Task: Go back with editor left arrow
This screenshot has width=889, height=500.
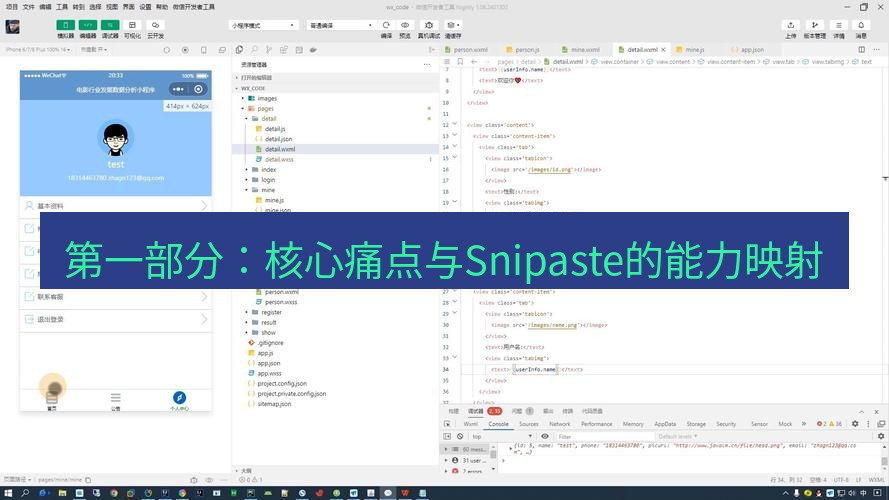Action: tap(474, 62)
